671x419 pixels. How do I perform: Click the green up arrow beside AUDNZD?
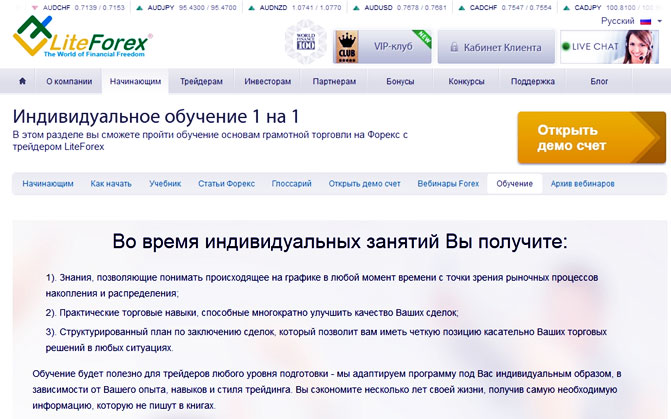click(252, 8)
